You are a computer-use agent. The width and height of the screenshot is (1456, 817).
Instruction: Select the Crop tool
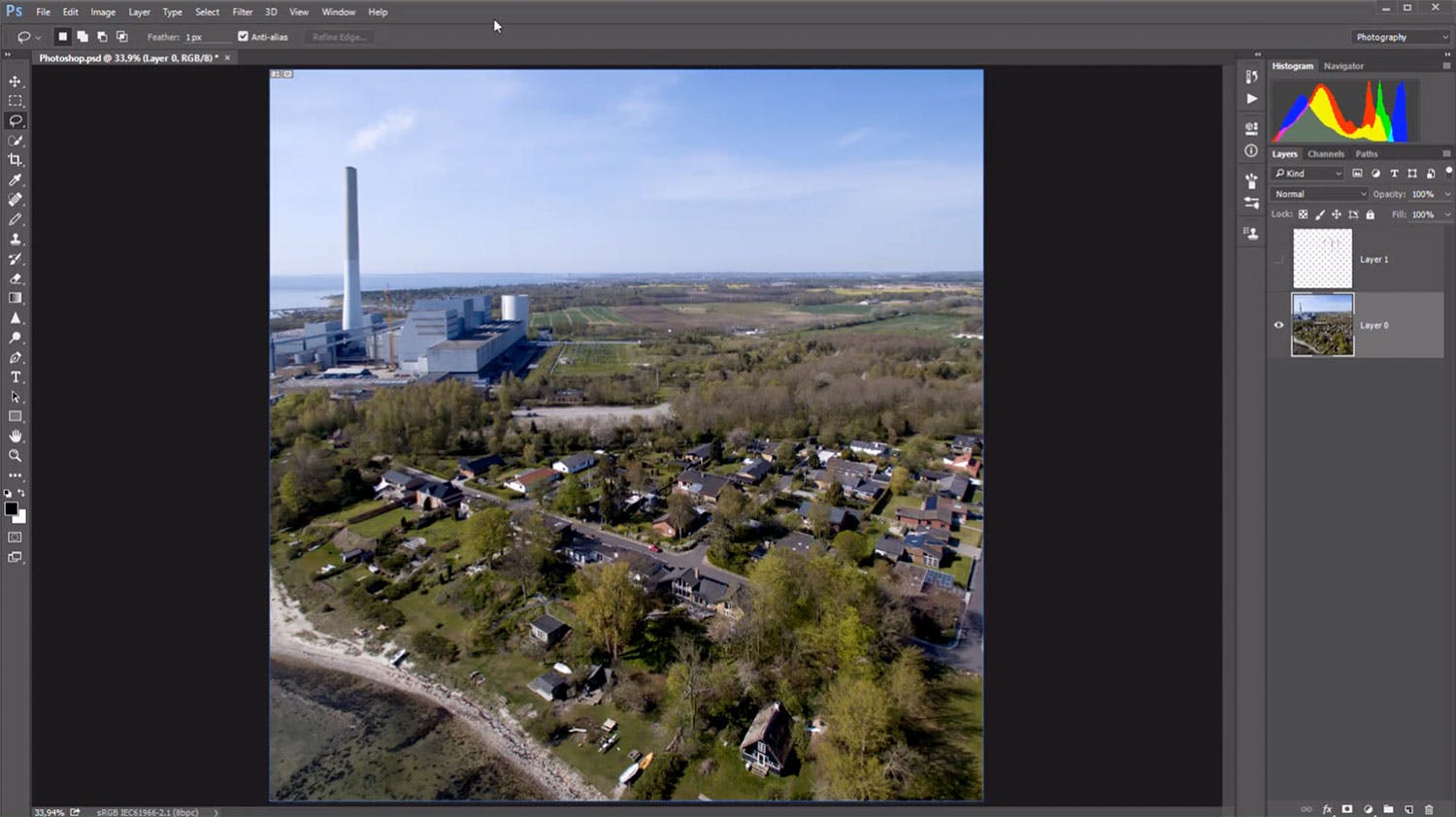pos(16,160)
